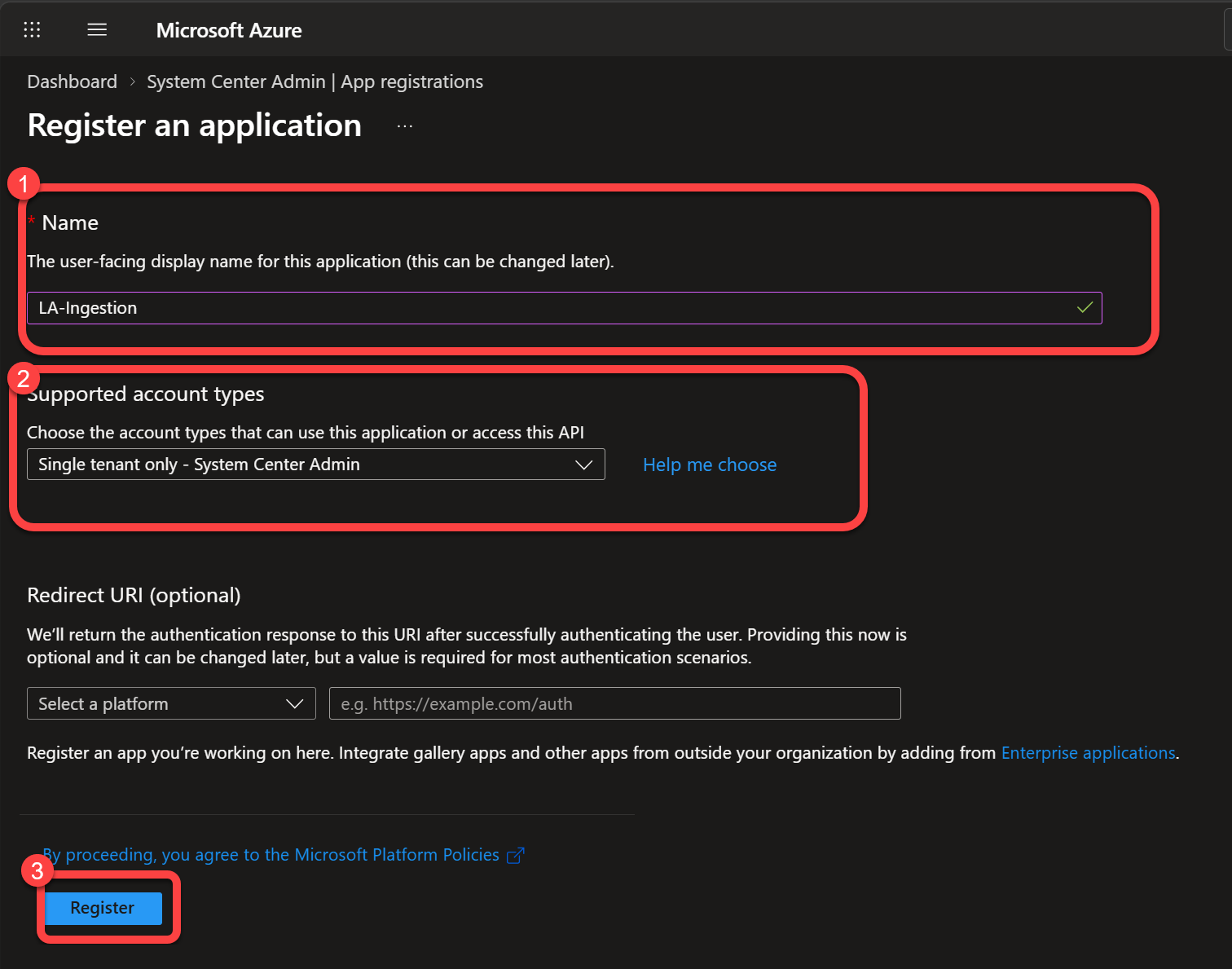Open the Microsoft Platform Policies link
Viewport: 1232px width, 969px height.
click(x=271, y=855)
